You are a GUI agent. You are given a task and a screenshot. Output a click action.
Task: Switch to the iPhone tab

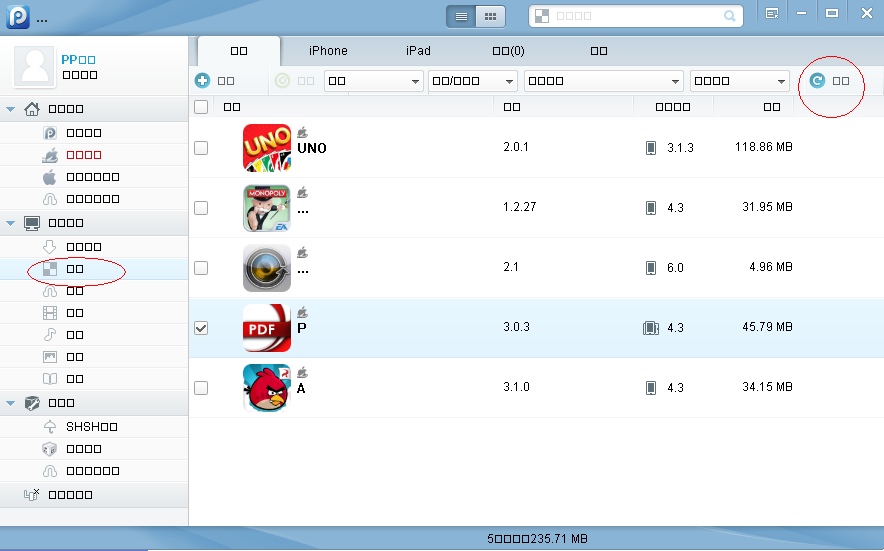pos(328,51)
